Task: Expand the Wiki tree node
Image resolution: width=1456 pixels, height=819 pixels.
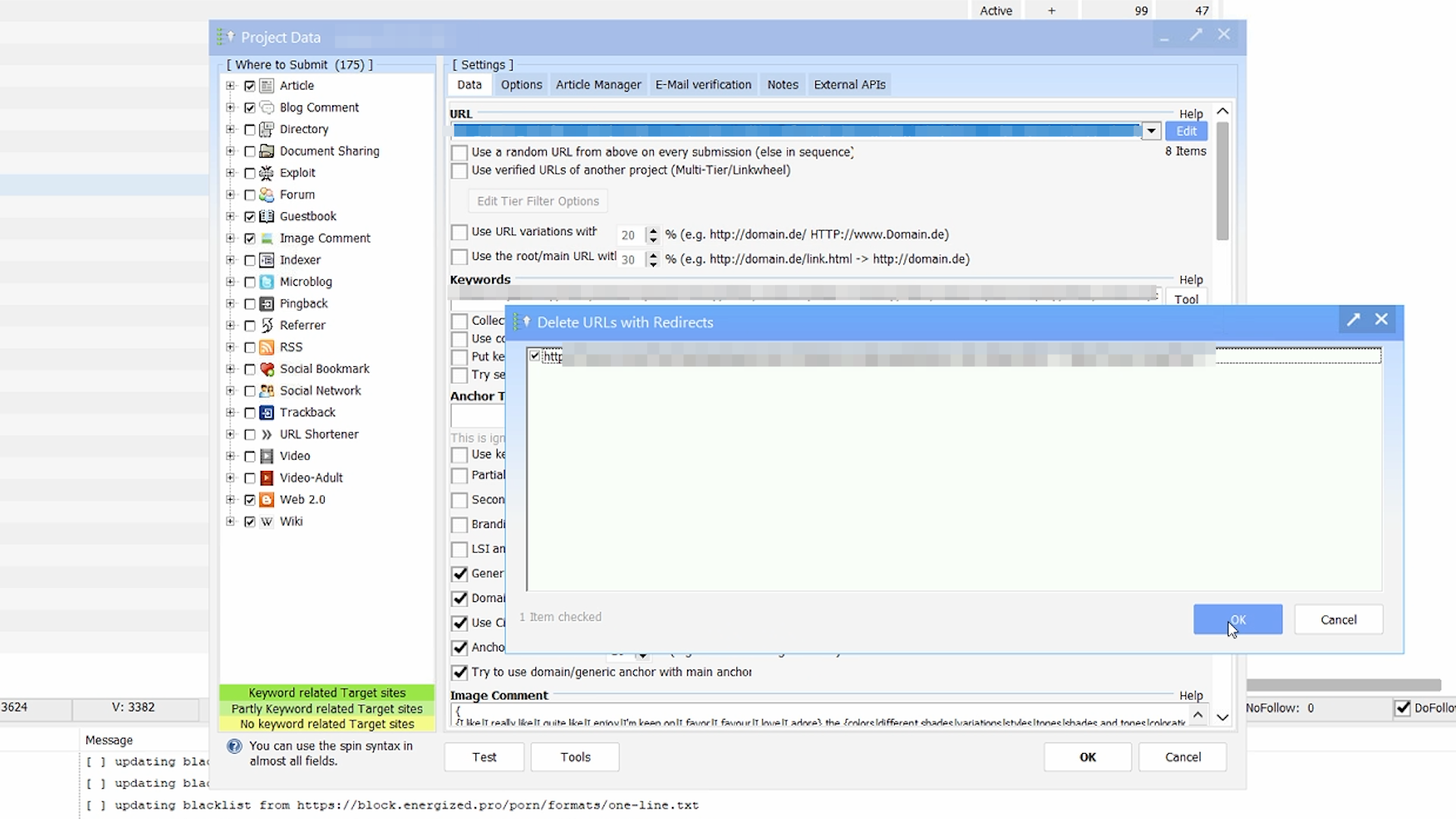Action: 231,522
